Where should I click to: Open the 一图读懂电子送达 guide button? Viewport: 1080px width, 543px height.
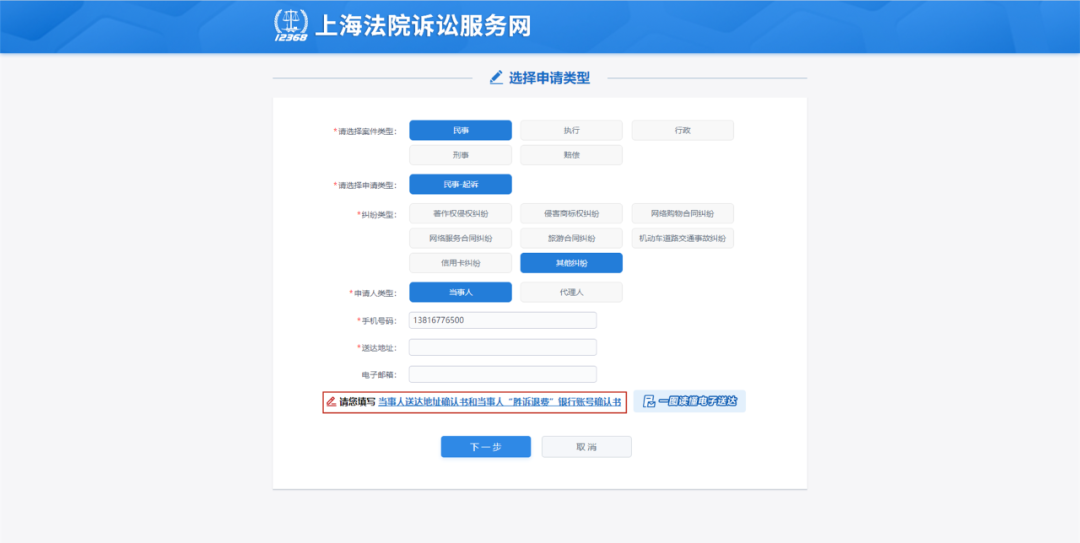point(689,401)
